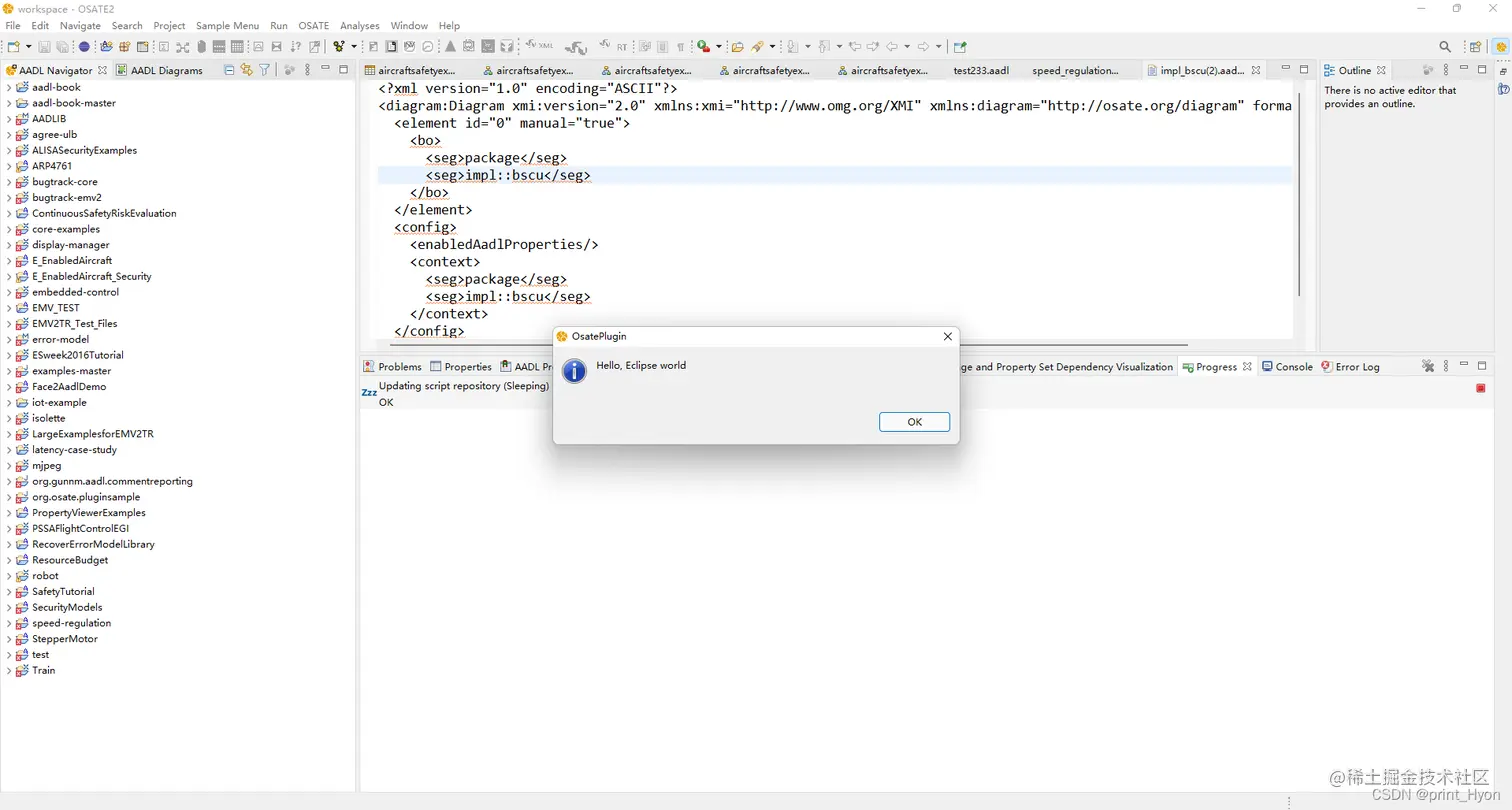
Task: Maximize the AADL Navigator panel
Action: [x=343, y=70]
